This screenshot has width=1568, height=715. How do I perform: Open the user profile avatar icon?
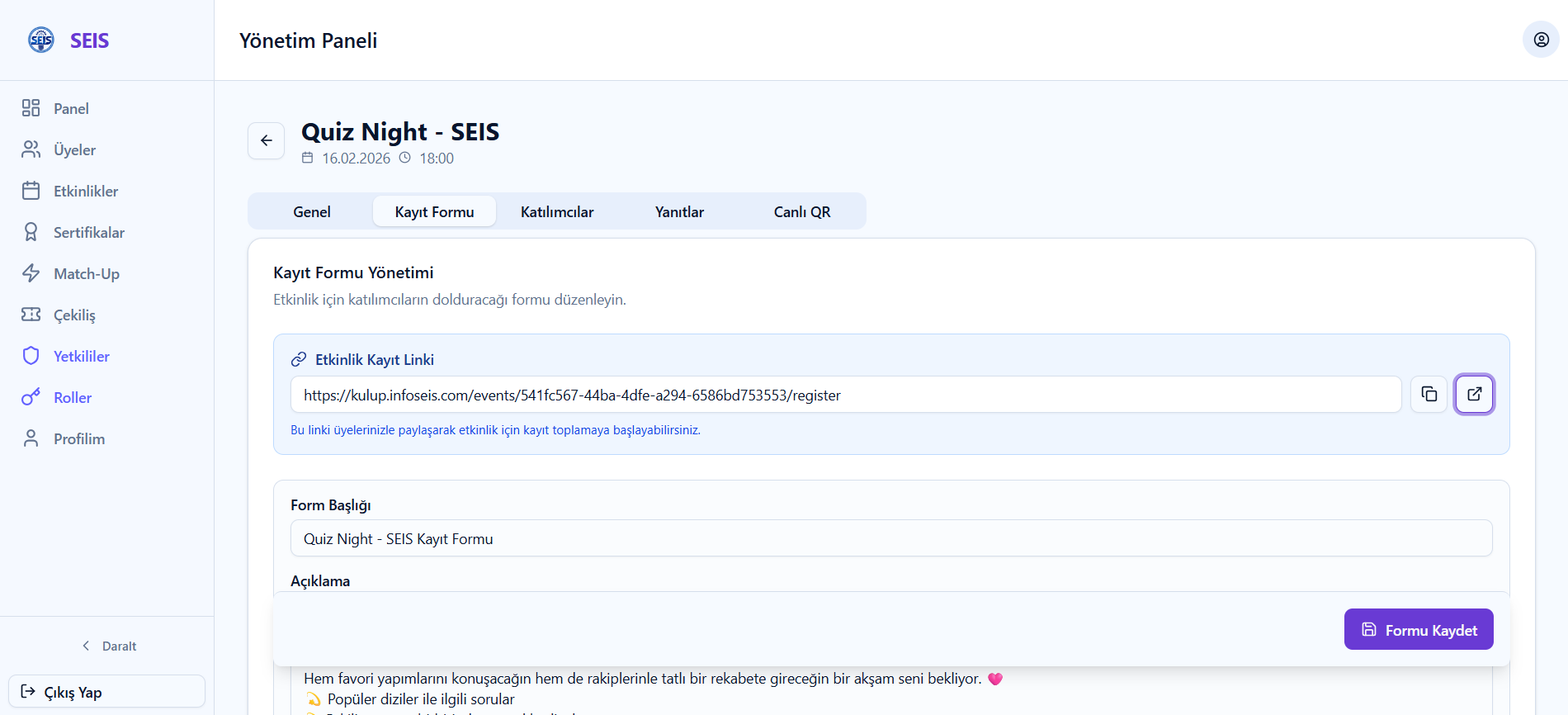1540,40
